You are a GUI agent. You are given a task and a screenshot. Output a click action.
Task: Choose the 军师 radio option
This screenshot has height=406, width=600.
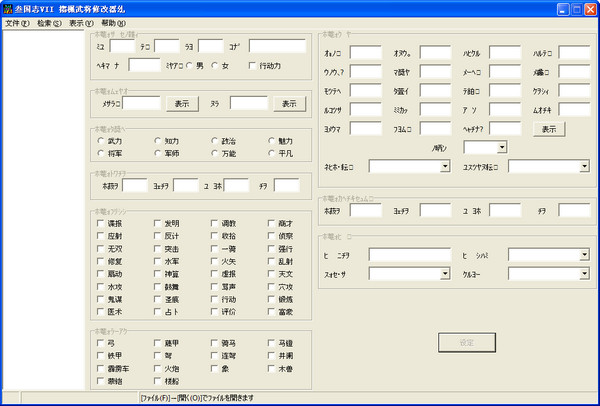point(157,154)
